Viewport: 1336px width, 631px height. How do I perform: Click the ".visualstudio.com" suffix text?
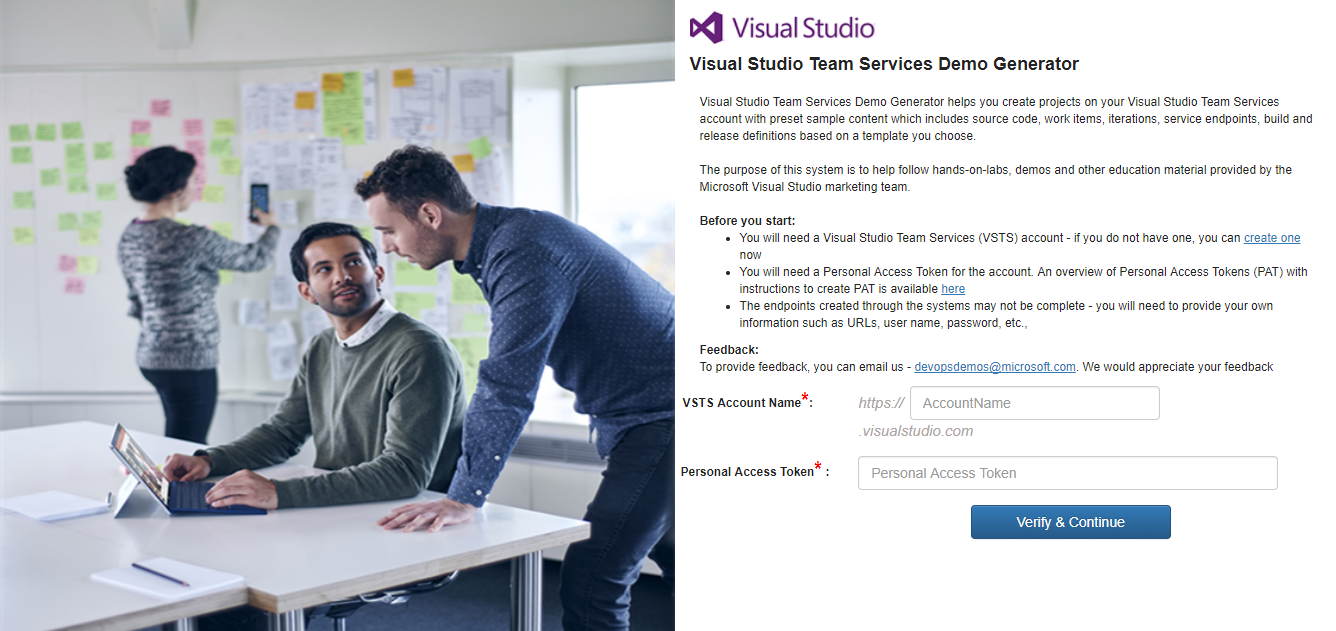coord(915,431)
